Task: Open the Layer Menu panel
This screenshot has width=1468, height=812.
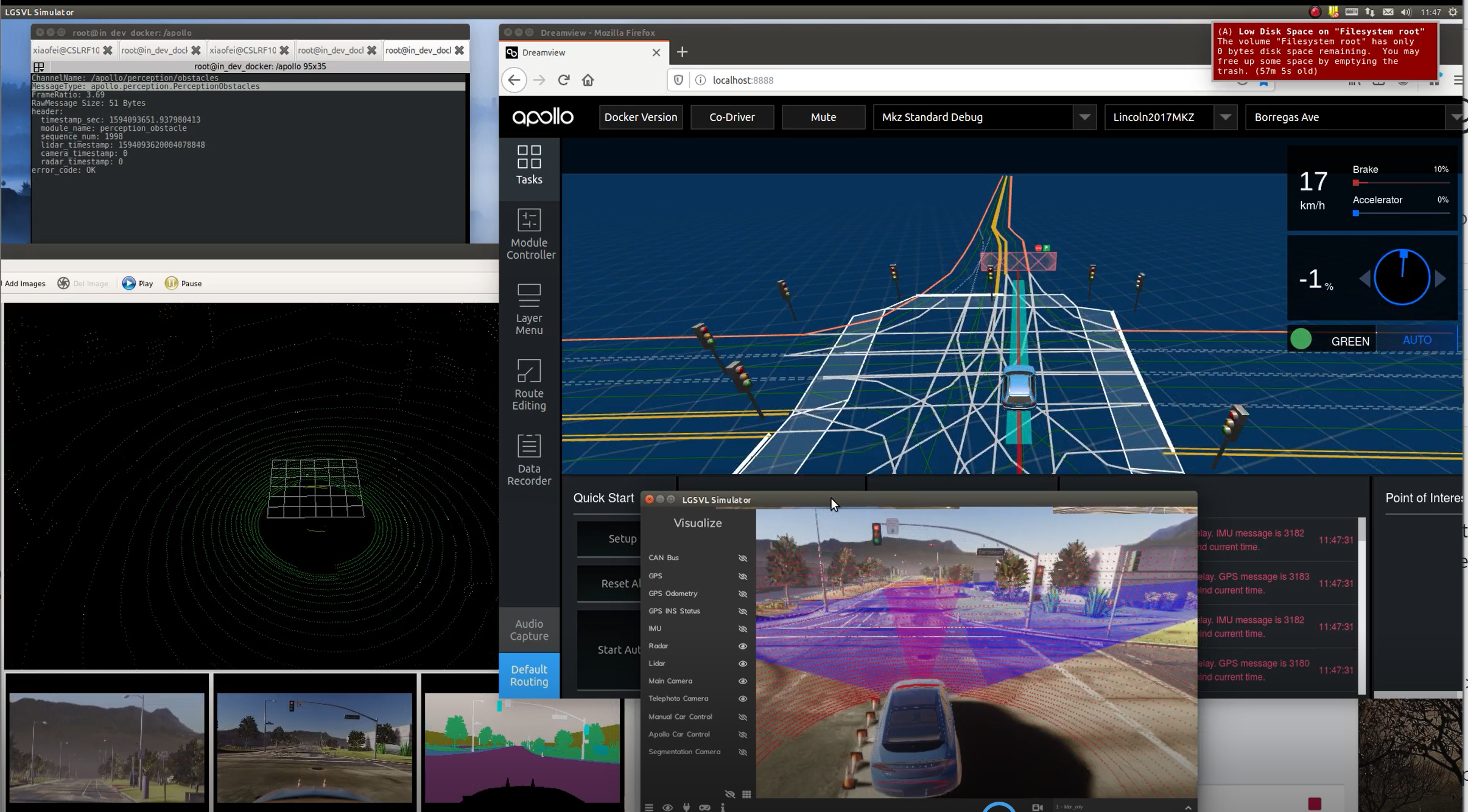Action: click(529, 310)
